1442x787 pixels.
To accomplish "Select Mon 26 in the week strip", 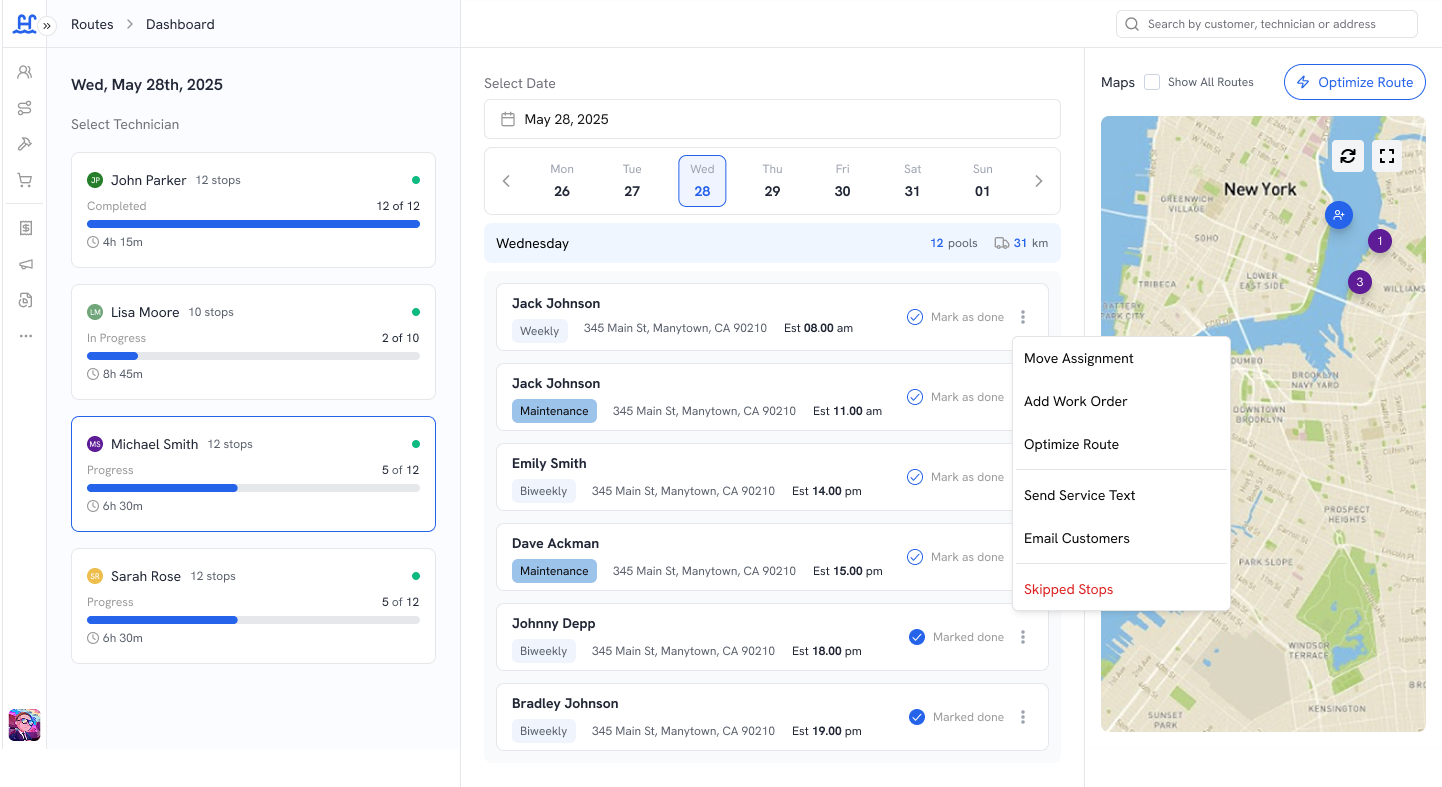I will pyautogui.click(x=562, y=181).
